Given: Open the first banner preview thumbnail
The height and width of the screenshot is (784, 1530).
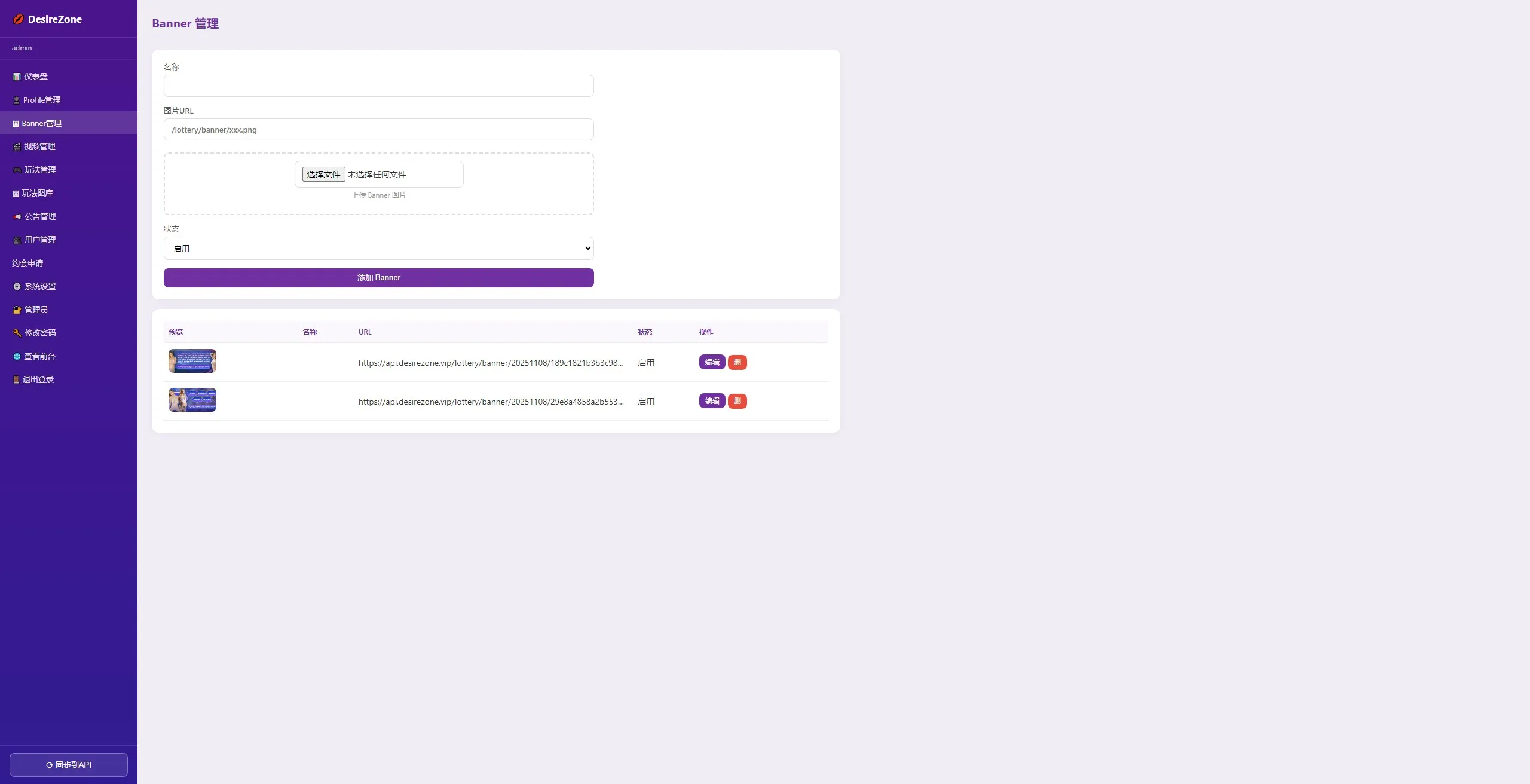Looking at the screenshot, I should [x=192, y=361].
